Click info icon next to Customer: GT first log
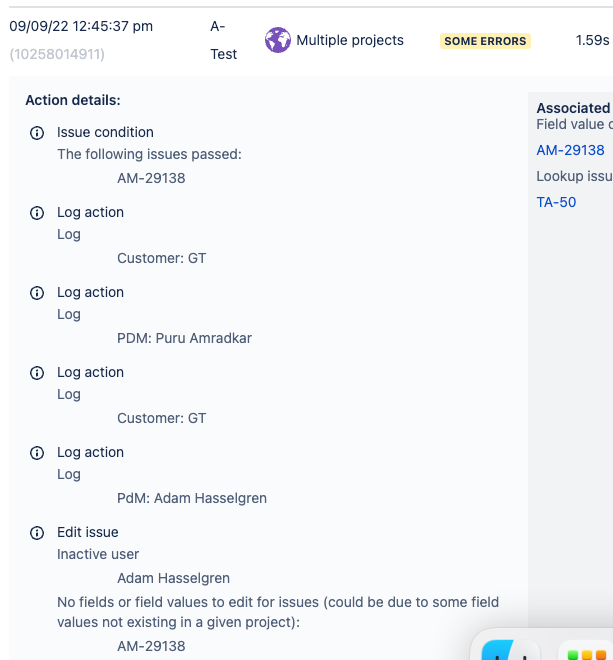This screenshot has width=613, height=660. coord(37,213)
